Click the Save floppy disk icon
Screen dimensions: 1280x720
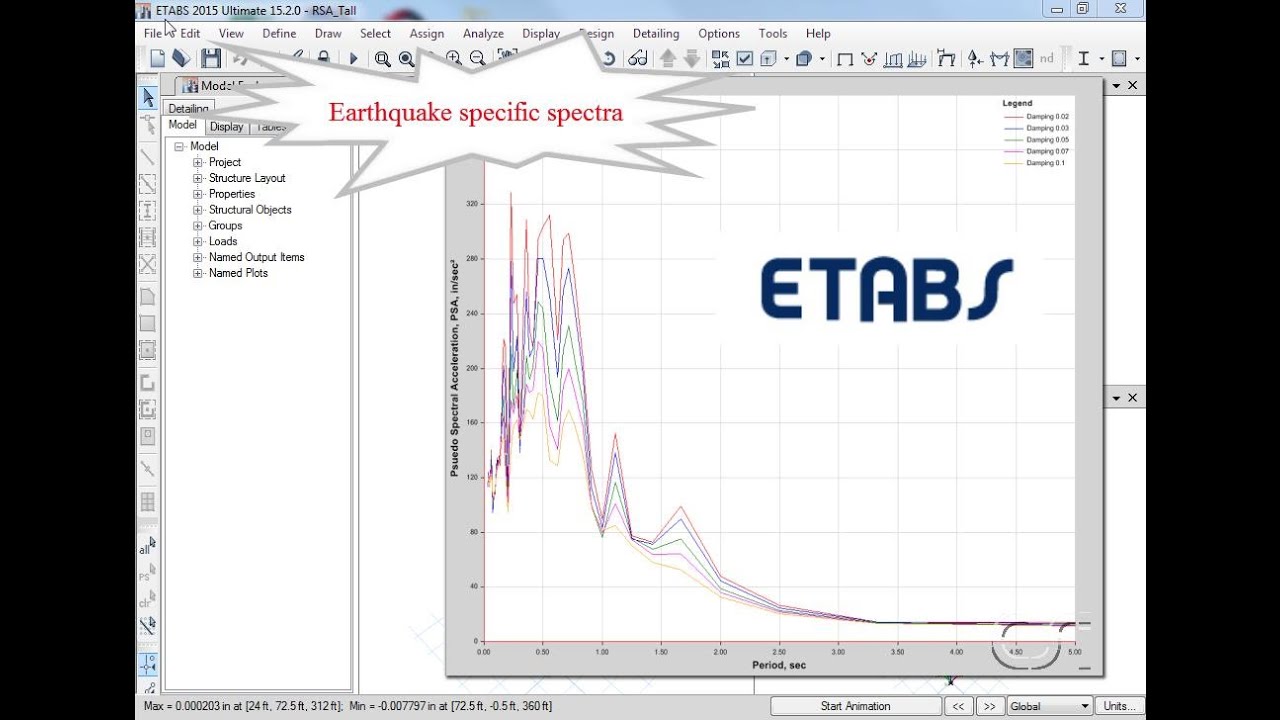(x=211, y=59)
